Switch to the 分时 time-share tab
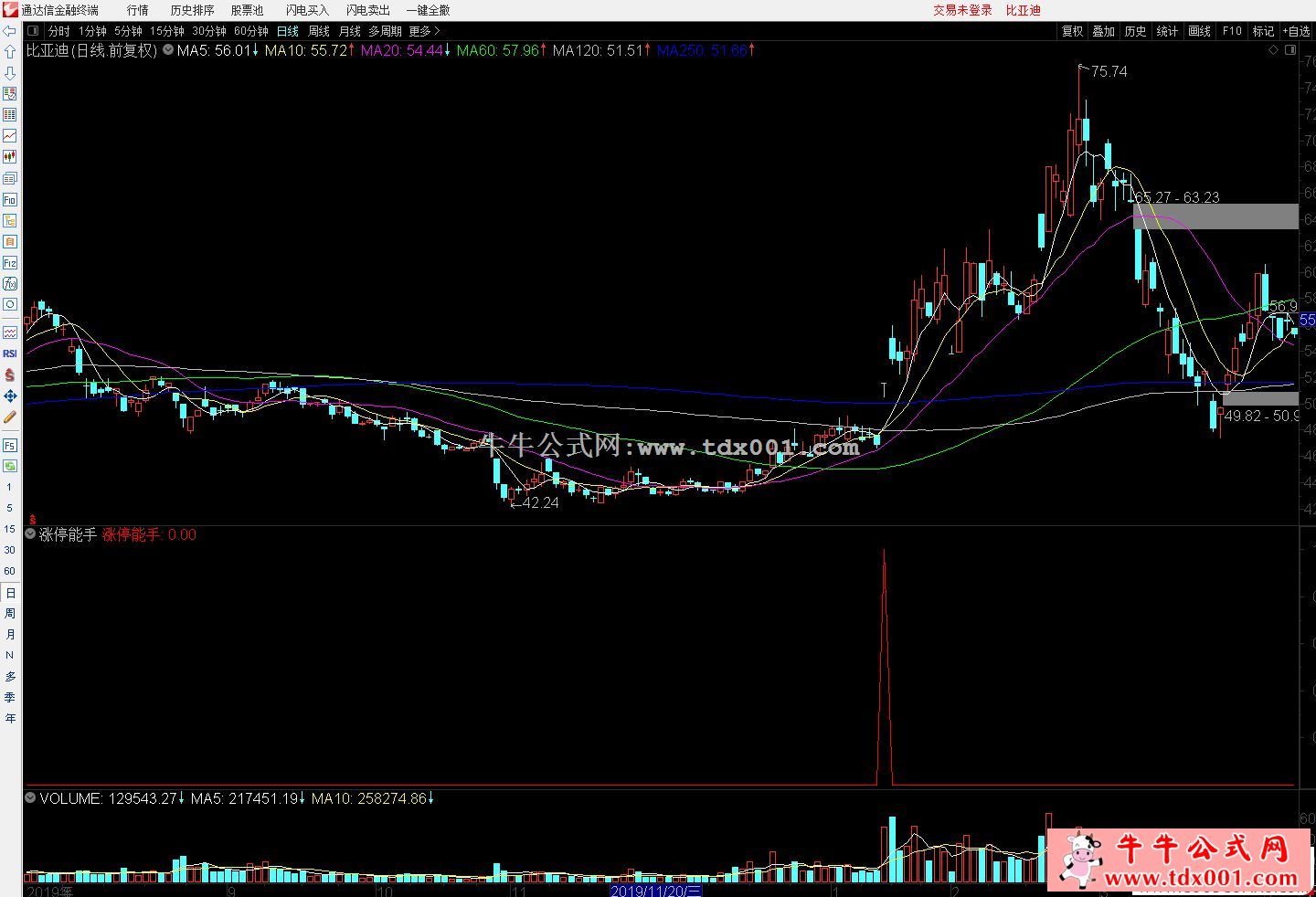 pyautogui.click(x=59, y=31)
